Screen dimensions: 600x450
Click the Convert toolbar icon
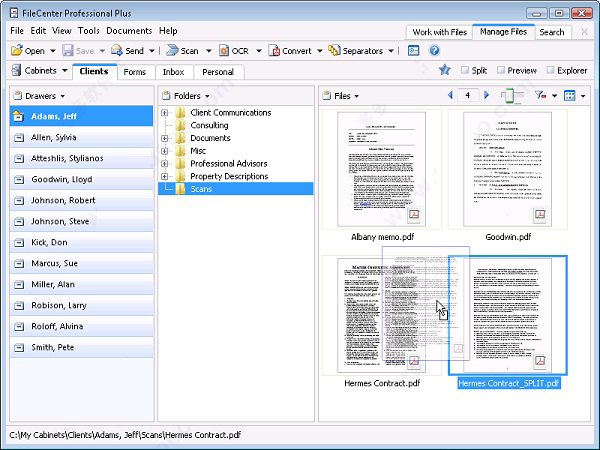273,51
